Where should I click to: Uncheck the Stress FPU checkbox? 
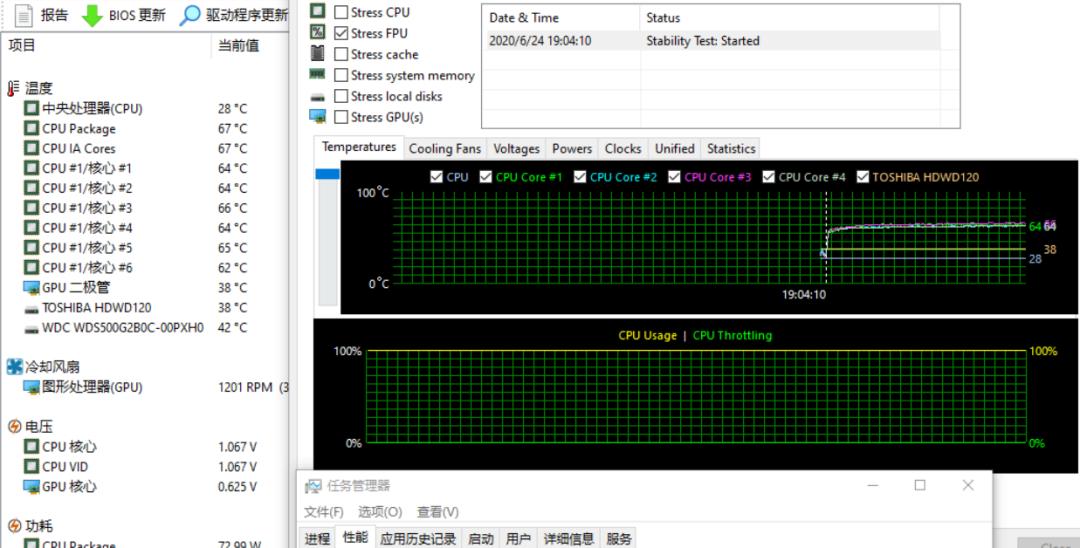pos(341,33)
